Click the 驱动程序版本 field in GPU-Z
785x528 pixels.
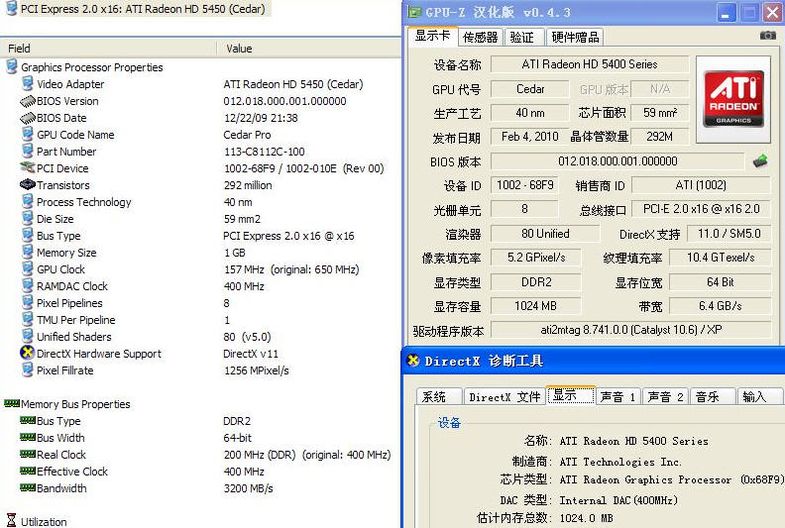(x=631, y=330)
